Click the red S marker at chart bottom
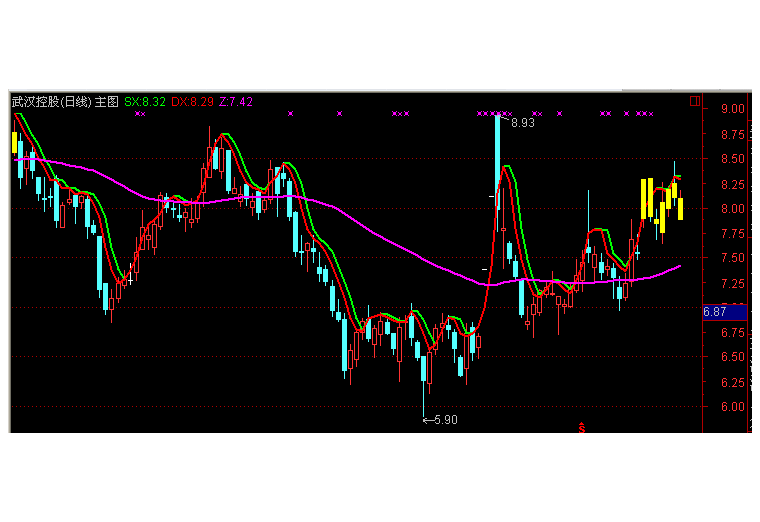This screenshot has height=522, width=760. pyautogui.click(x=583, y=428)
